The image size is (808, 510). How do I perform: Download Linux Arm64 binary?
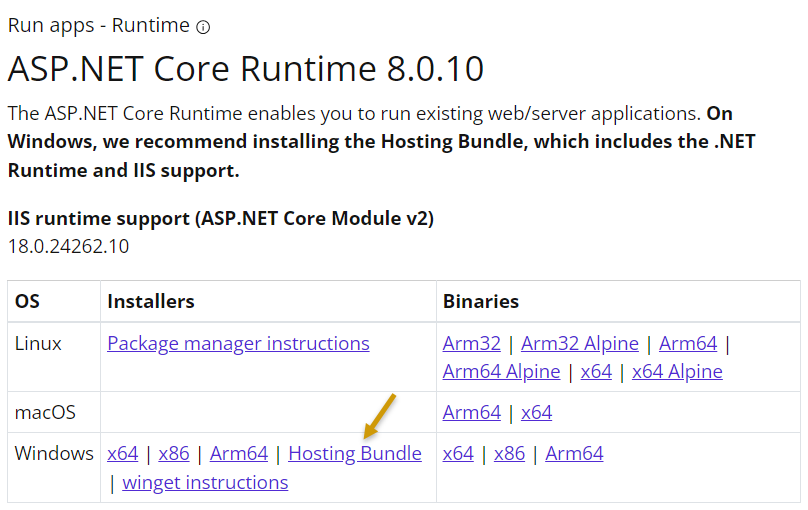coord(688,344)
